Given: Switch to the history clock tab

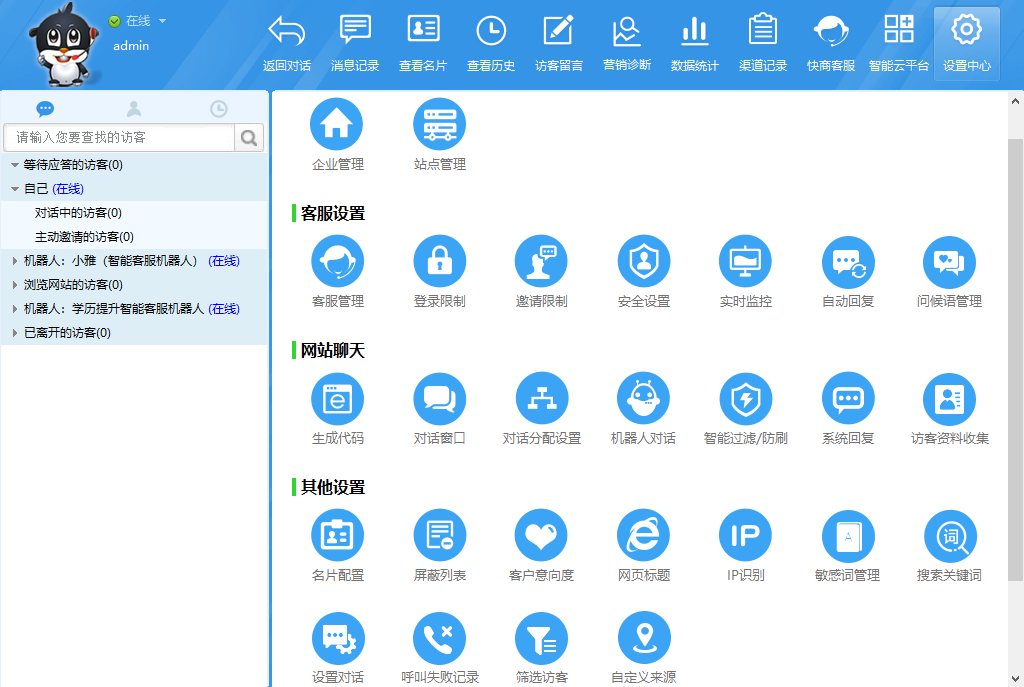Looking at the screenshot, I should coord(218,109).
